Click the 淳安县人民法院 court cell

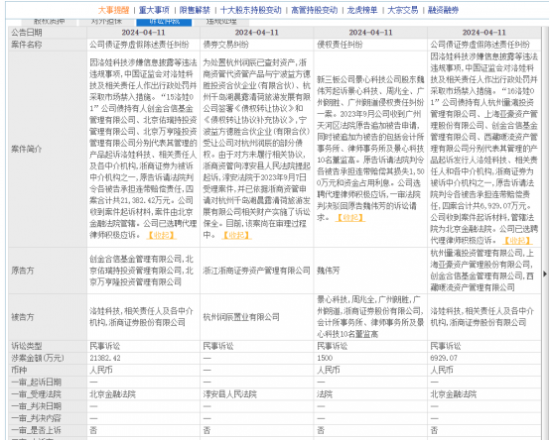pyautogui.click(x=257, y=394)
